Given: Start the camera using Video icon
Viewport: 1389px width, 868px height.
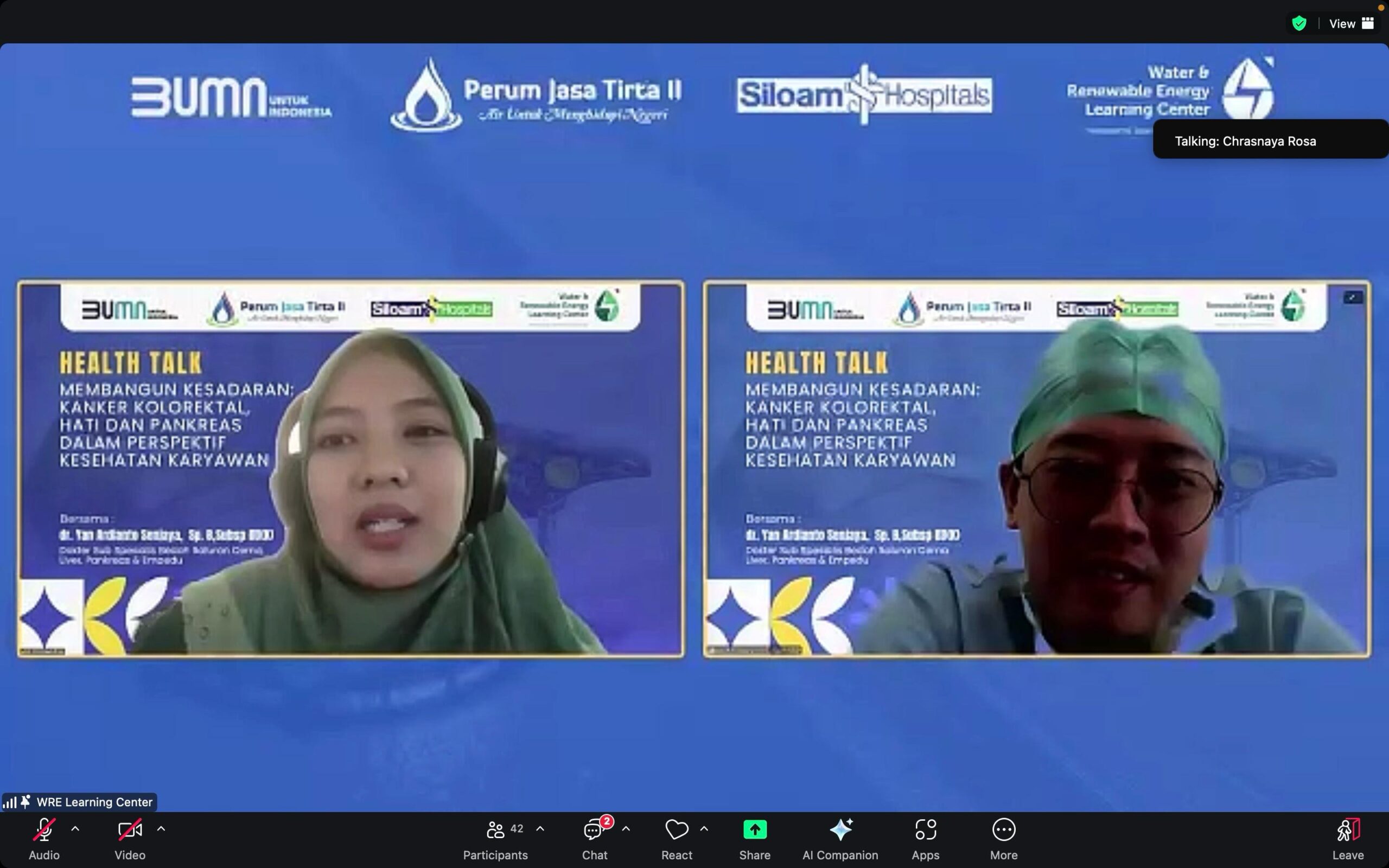Looking at the screenshot, I should click(129, 829).
